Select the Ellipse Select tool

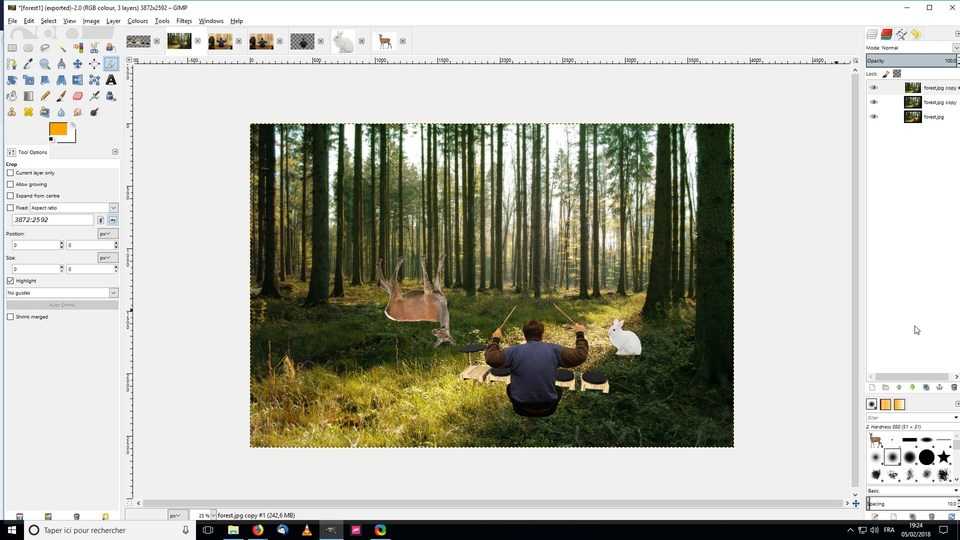28,48
